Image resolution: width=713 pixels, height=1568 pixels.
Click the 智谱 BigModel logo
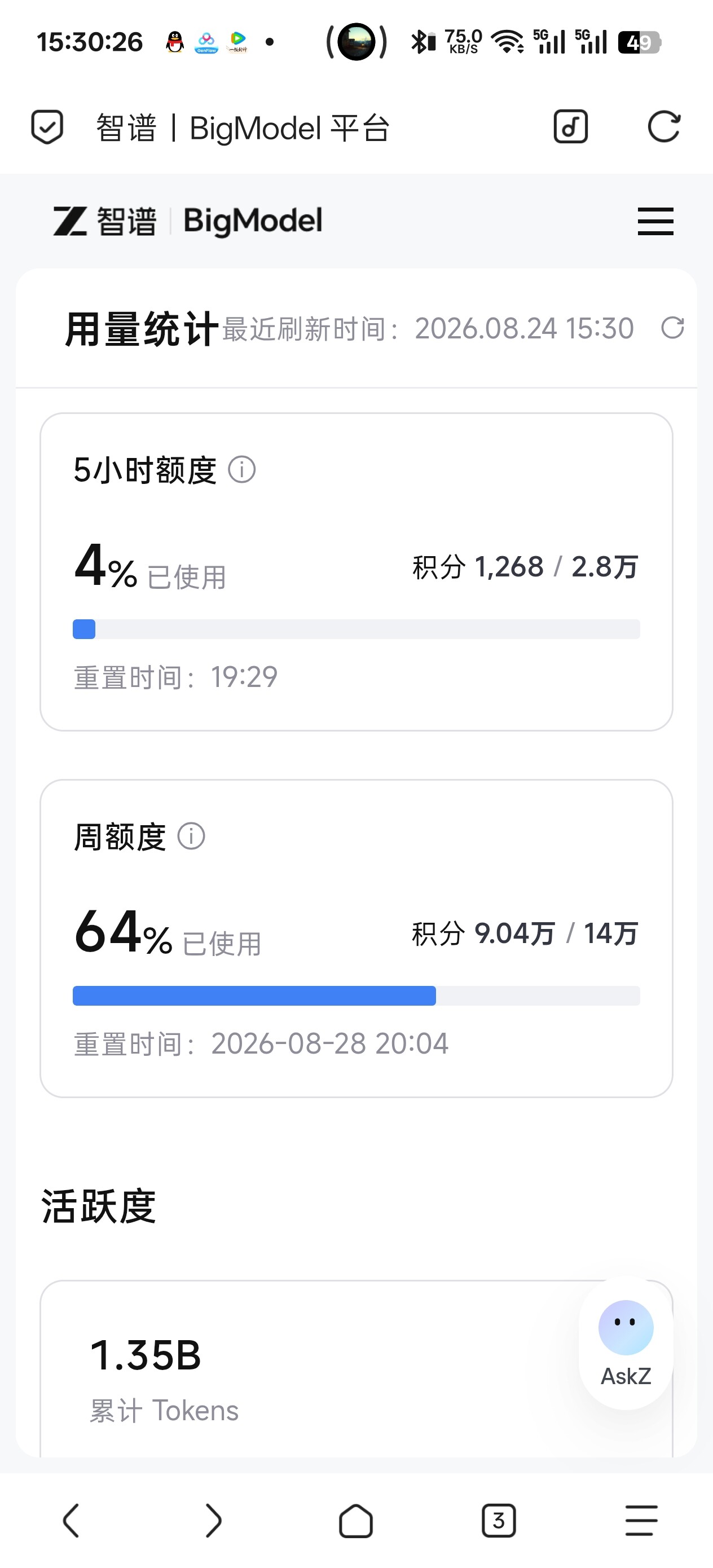(187, 221)
